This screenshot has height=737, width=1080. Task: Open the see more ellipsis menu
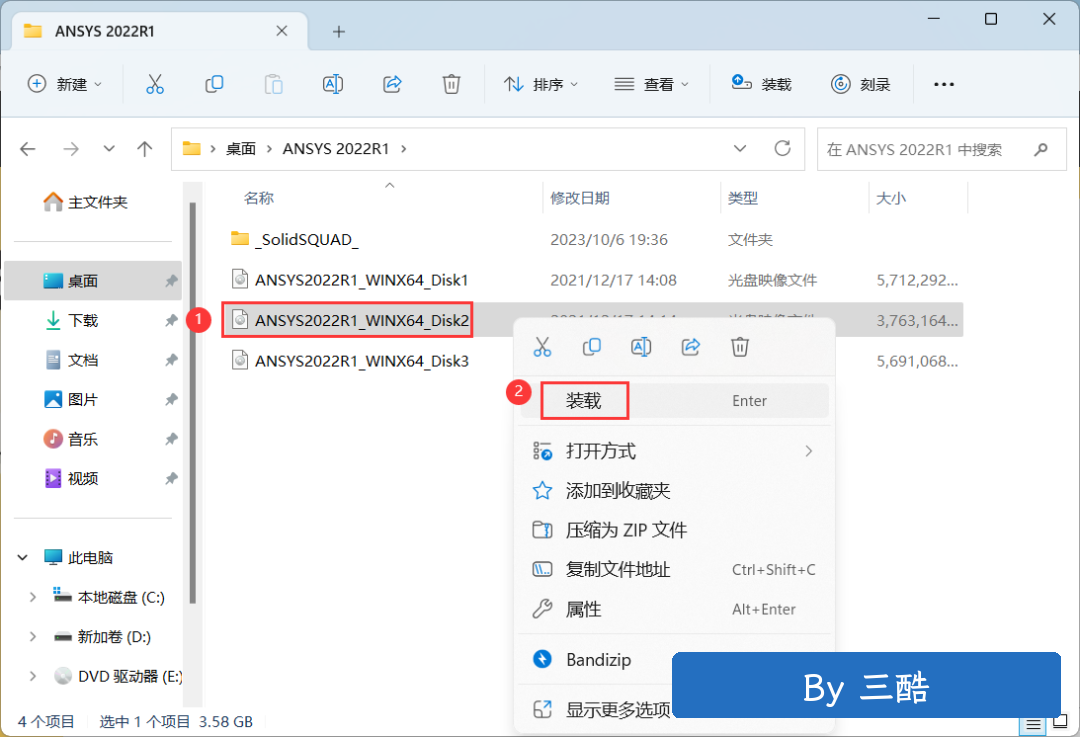[x=944, y=84]
